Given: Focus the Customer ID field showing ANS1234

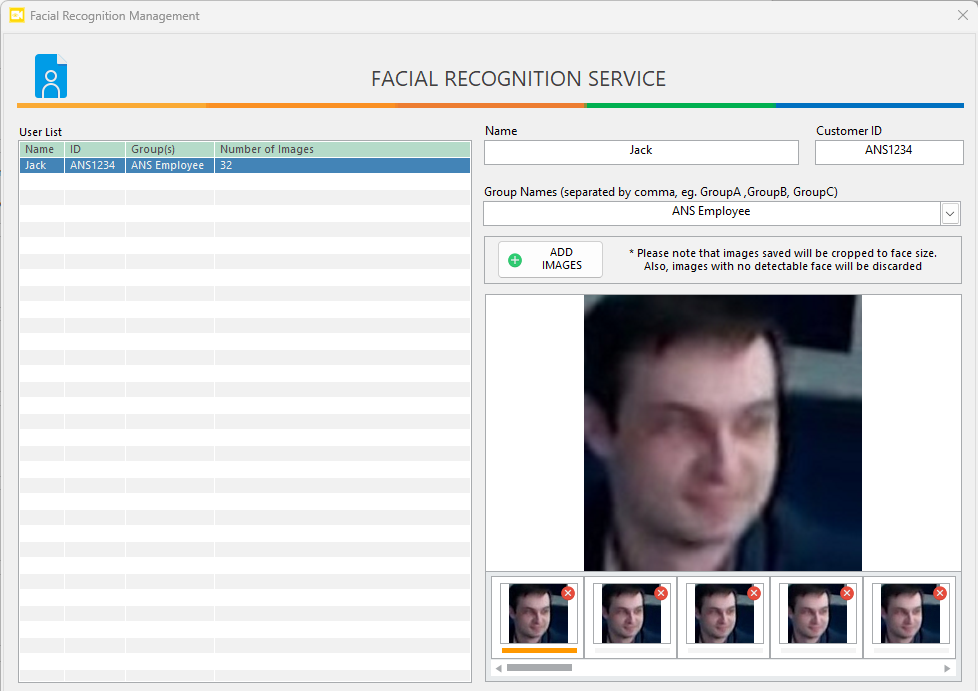Looking at the screenshot, I should click(x=889, y=151).
